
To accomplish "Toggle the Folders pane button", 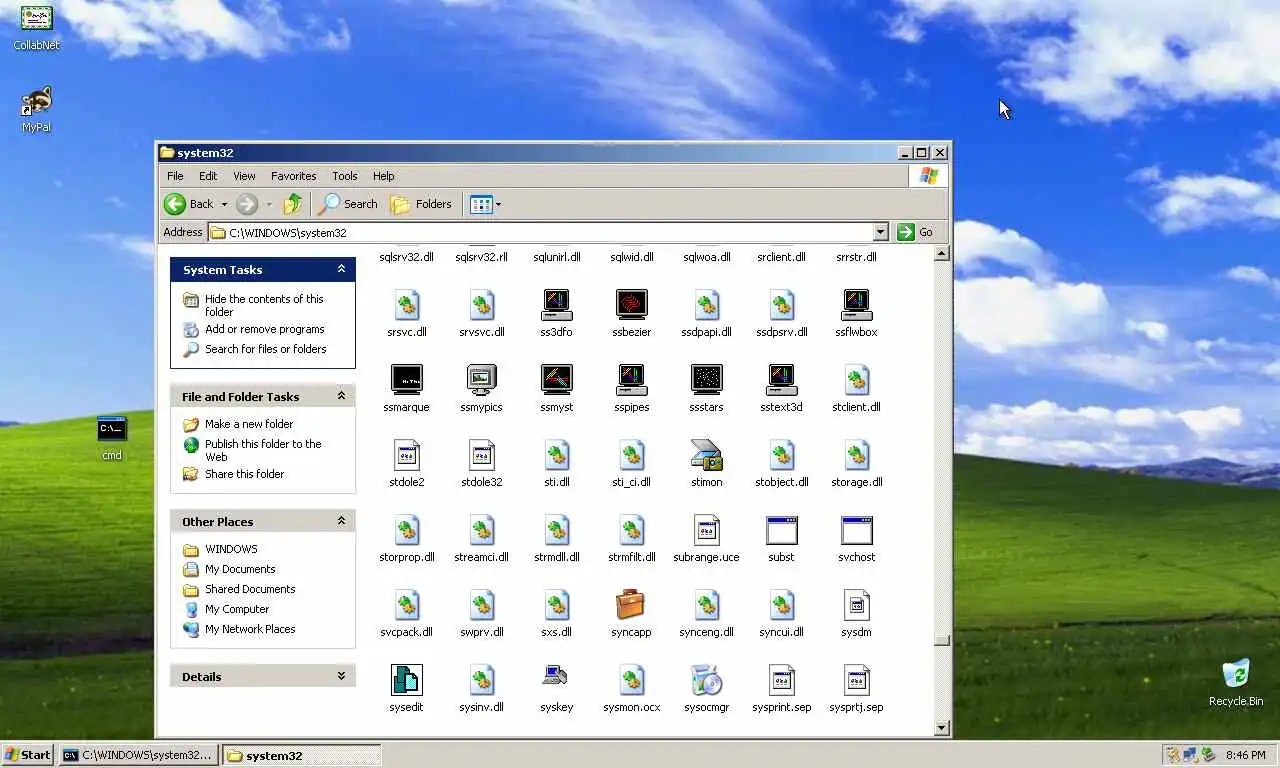I will [x=421, y=204].
